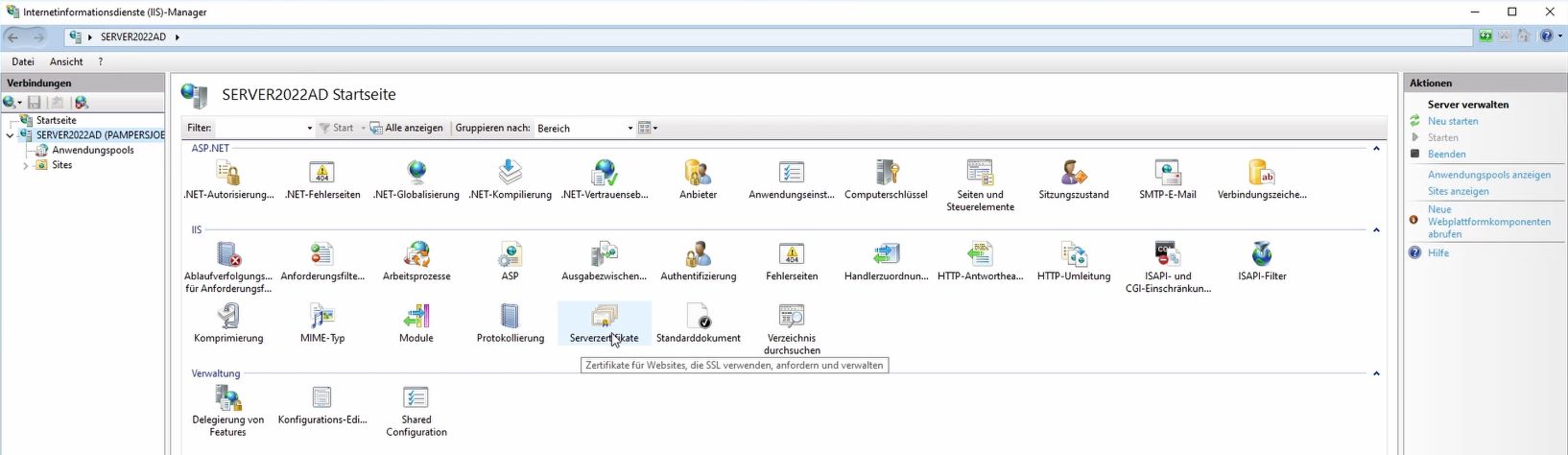Open Hilfe in Aktionen pane
Screen dimensions: 1568x455
(x=1438, y=252)
